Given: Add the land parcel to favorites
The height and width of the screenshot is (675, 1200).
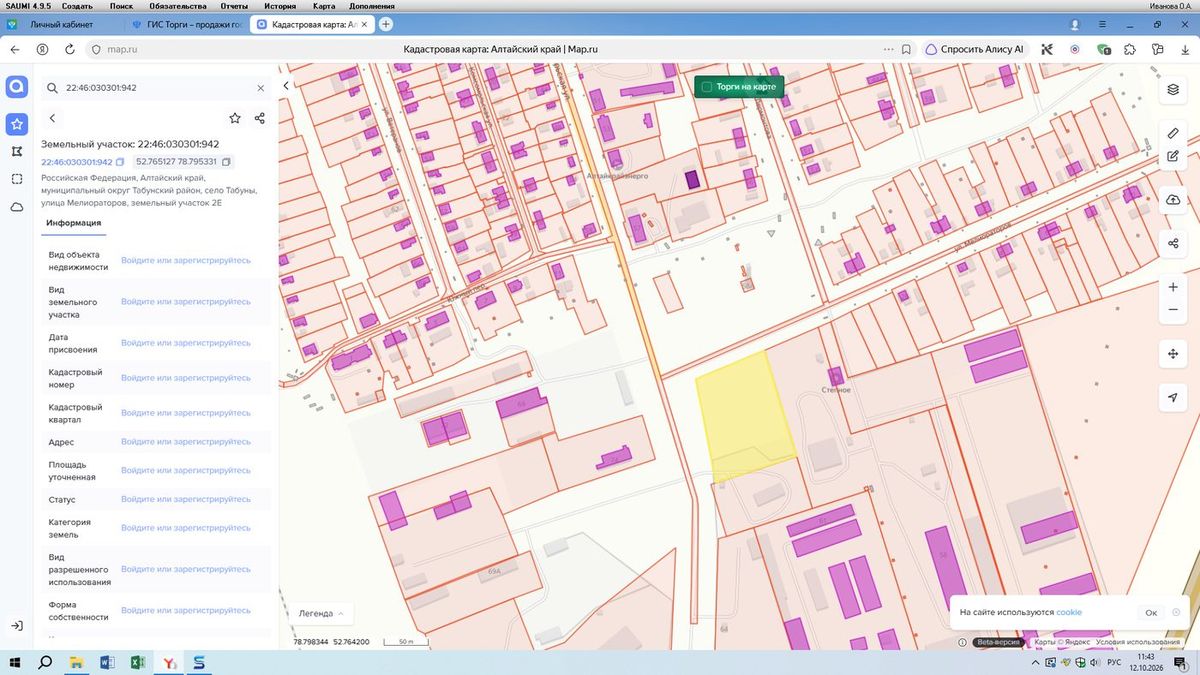Looking at the screenshot, I should pyautogui.click(x=235, y=118).
